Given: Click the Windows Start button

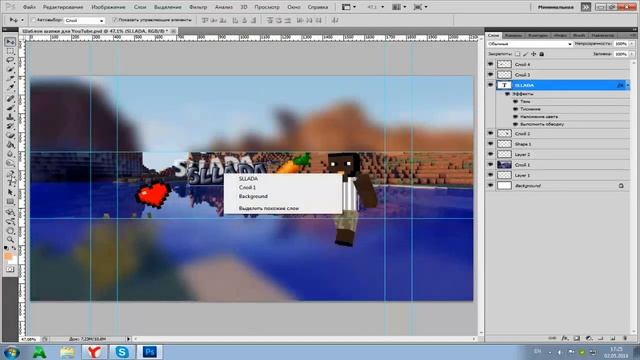Looking at the screenshot, I should coord(11,352).
